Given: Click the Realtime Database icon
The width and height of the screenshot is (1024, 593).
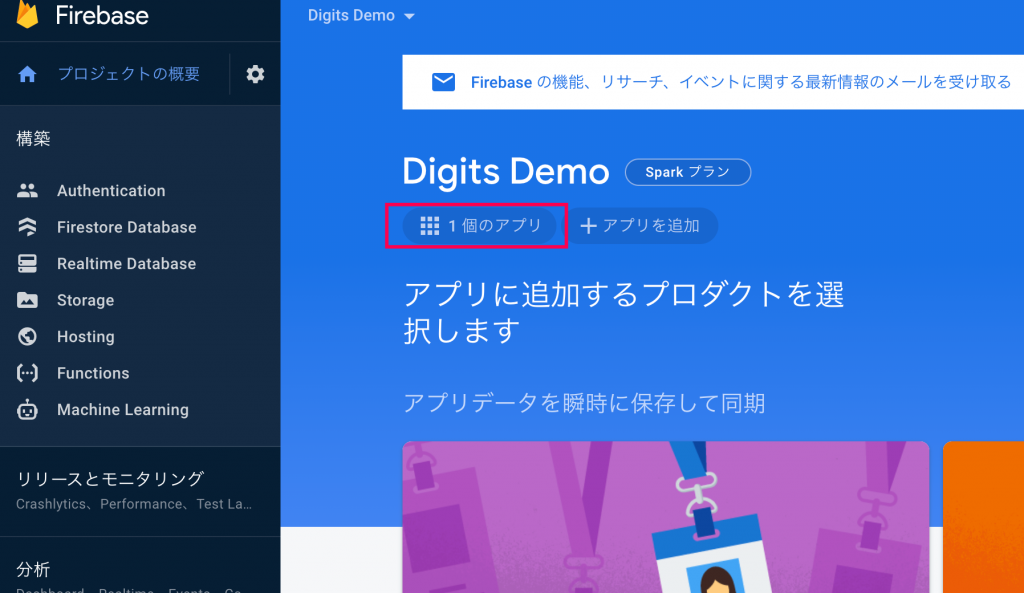Looking at the screenshot, I should coord(27,263).
